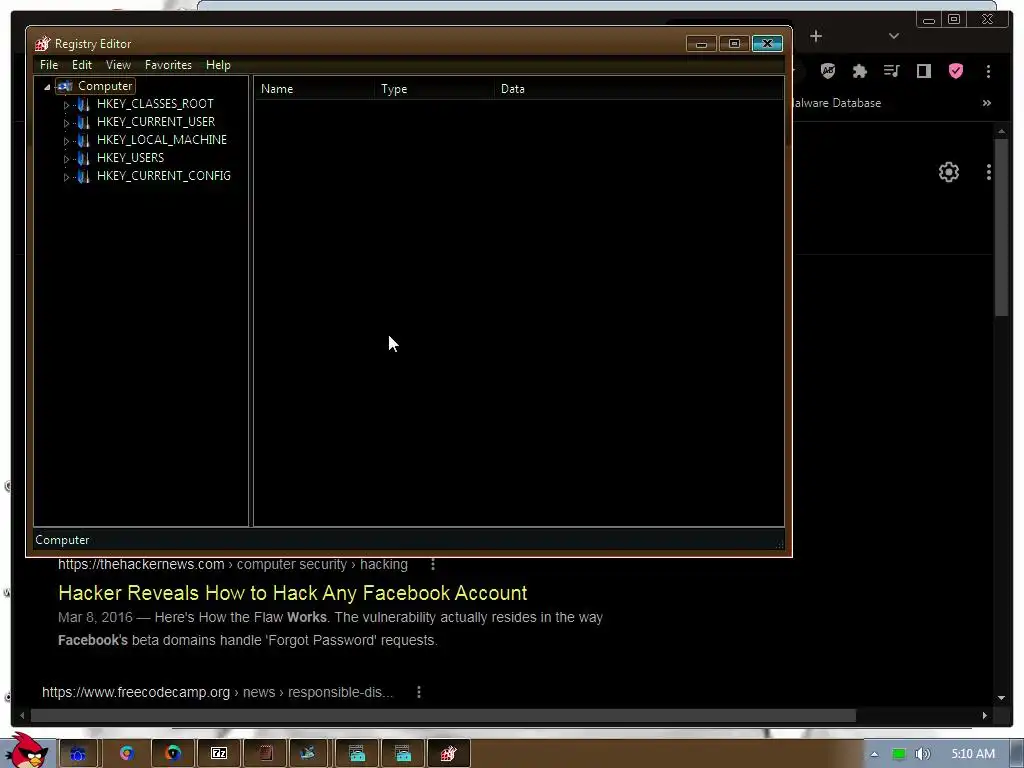Open more options for the thehackernews.com result
Image resolution: width=1024 pixels, height=768 pixels.
[433, 564]
